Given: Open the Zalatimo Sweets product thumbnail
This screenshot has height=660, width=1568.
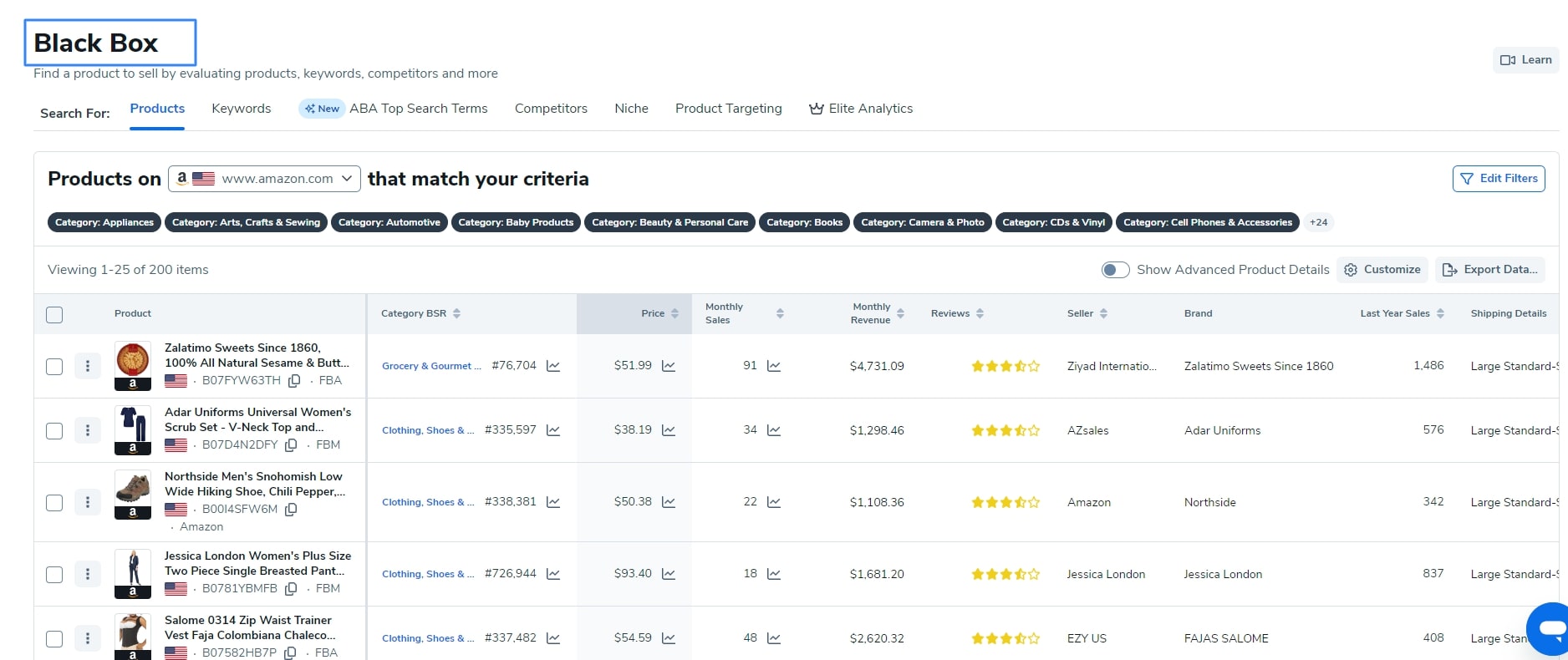Looking at the screenshot, I should (133, 366).
